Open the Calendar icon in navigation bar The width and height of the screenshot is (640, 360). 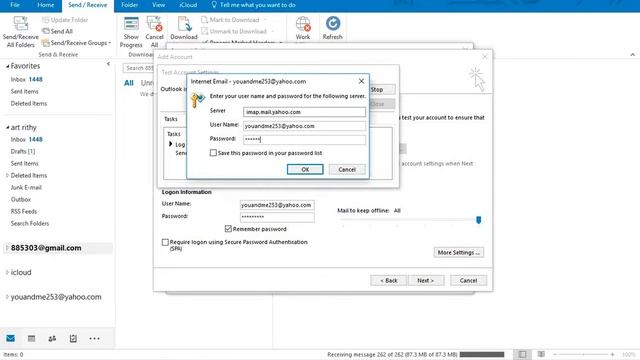pyautogui.click(x=31, y=338)
